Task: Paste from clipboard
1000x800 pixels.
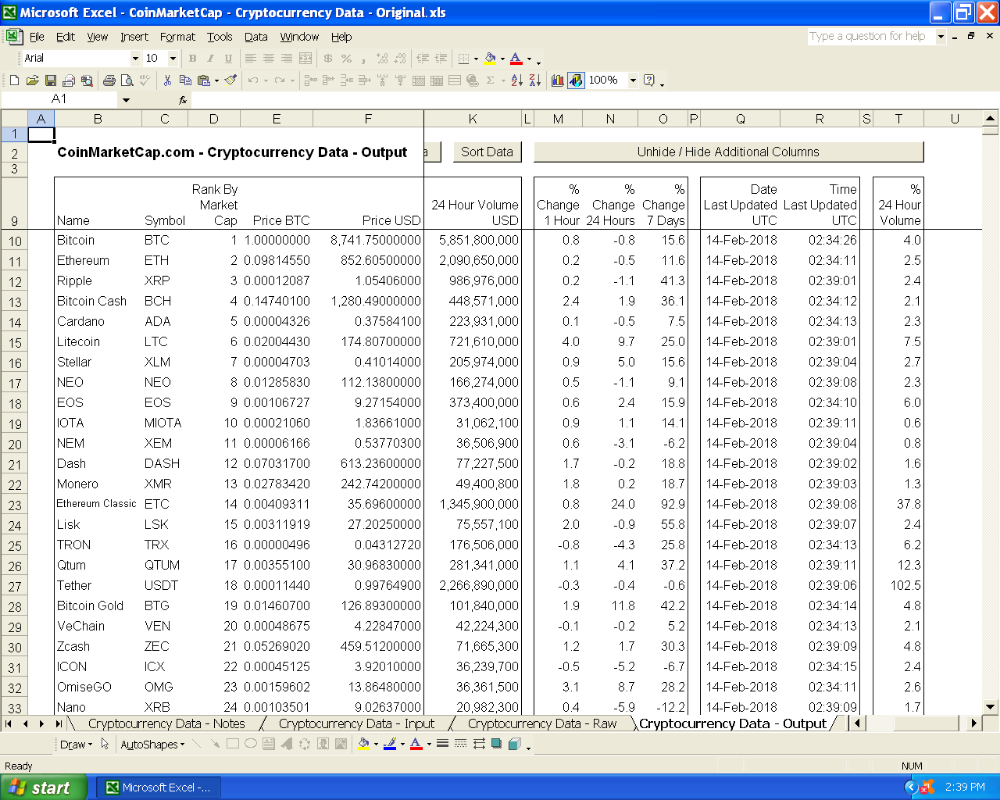Action: click(x=203, y=80)
